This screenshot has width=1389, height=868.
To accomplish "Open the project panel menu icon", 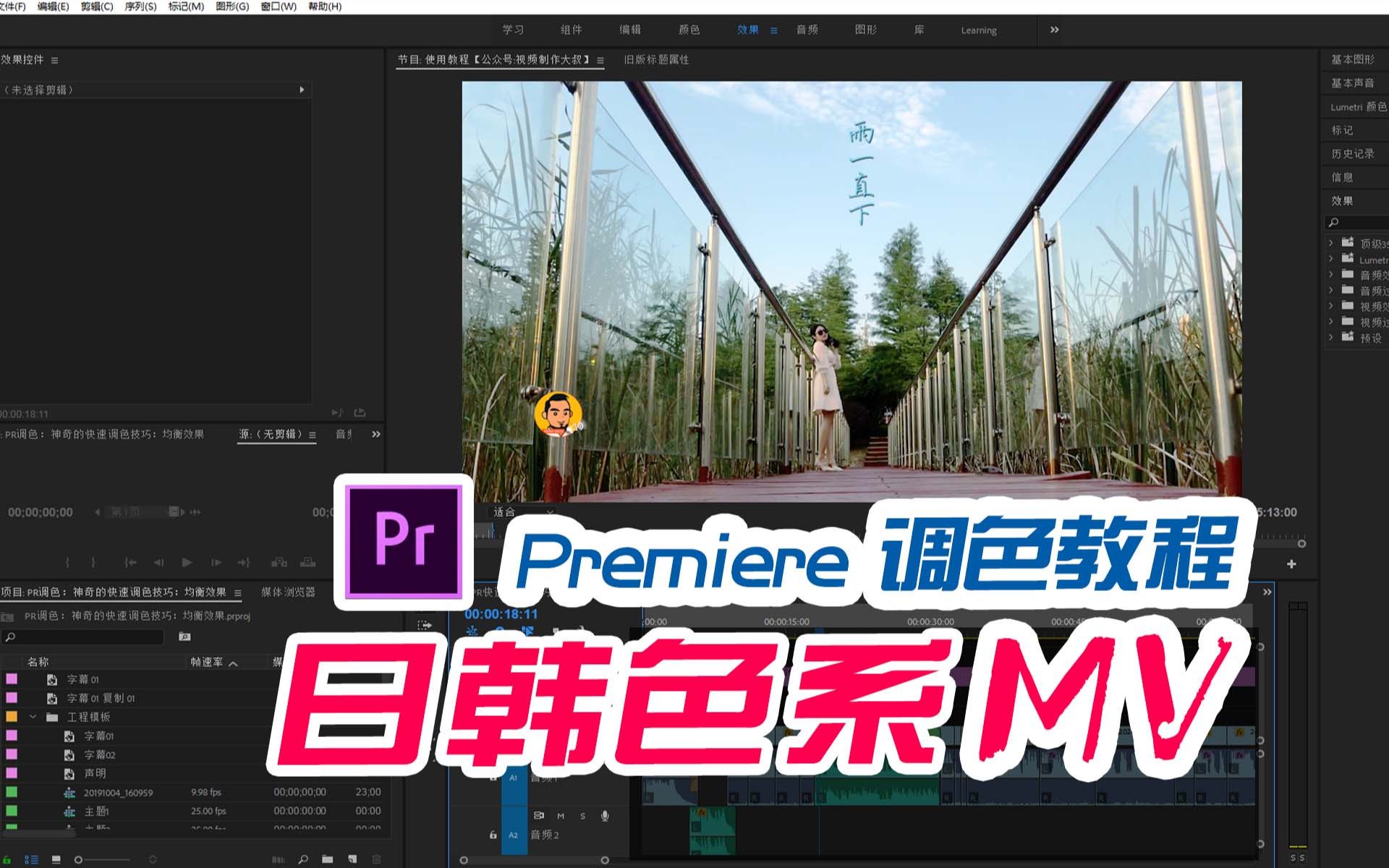I will tap(237, 592).
